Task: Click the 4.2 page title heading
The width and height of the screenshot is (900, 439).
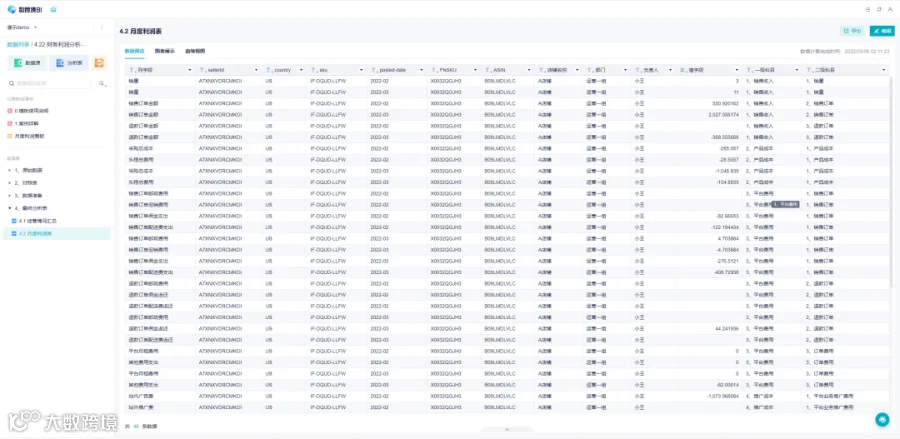Action: point(141,31)
